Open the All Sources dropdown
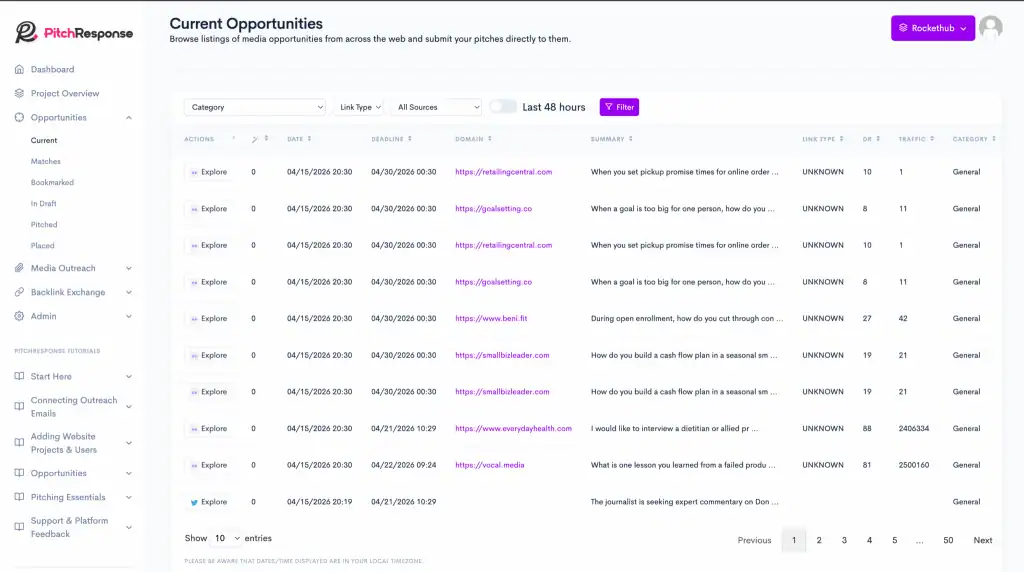This screenshot has width=1024, height=572. click(x=436, y=107)
